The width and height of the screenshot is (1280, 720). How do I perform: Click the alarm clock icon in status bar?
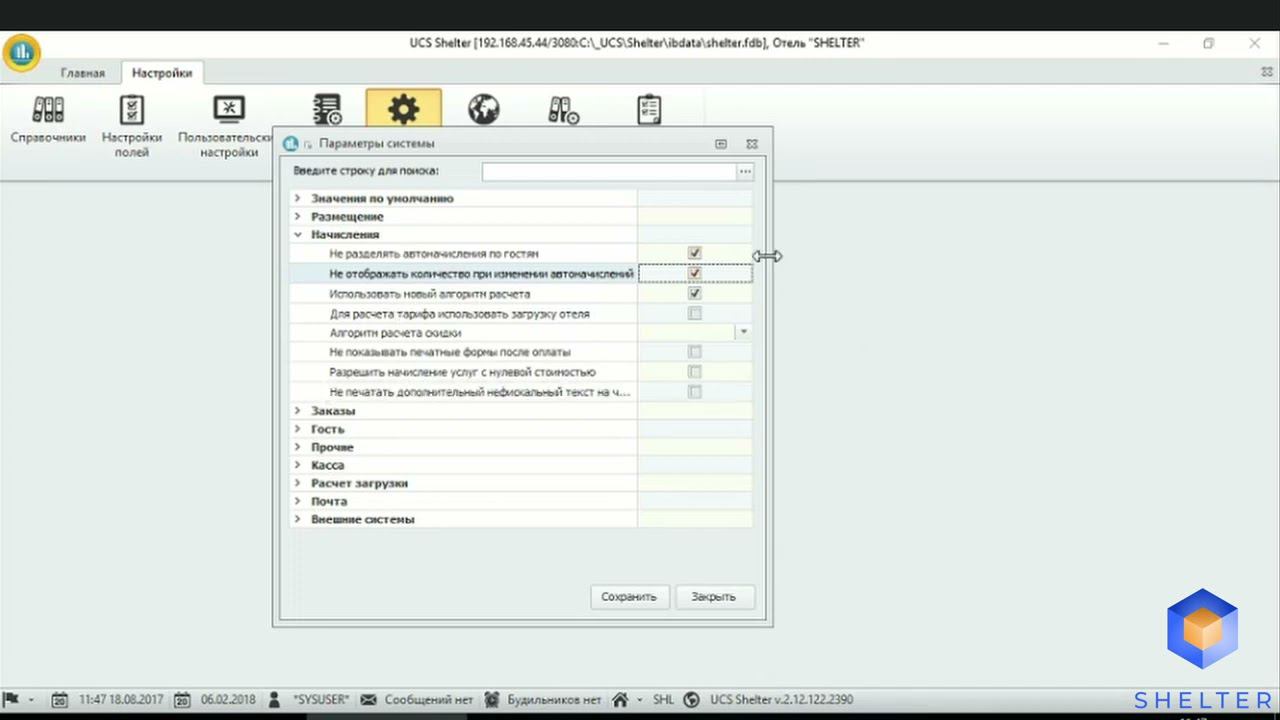pyautogui.click(x=491, y=700)
